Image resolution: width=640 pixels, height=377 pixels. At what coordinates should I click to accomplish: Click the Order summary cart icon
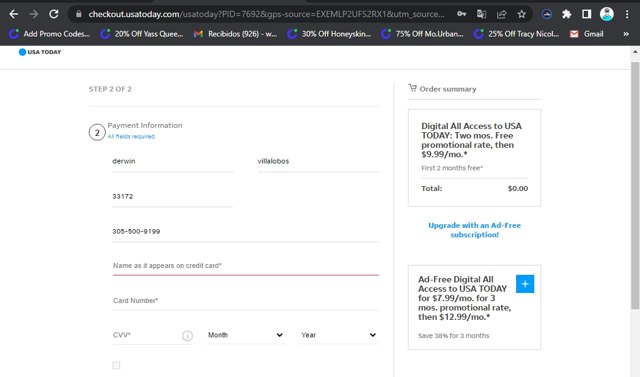tap(413, 88)
